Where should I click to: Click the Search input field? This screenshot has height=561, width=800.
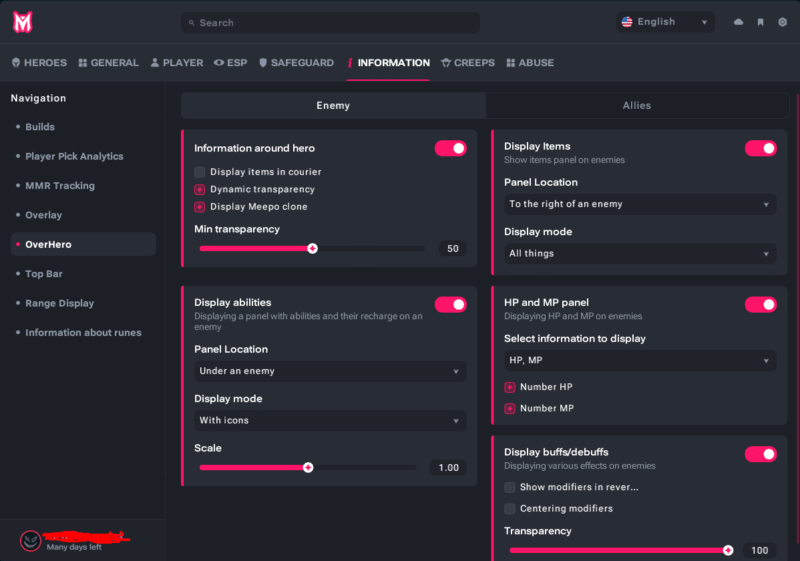click(x=330, y=23)
